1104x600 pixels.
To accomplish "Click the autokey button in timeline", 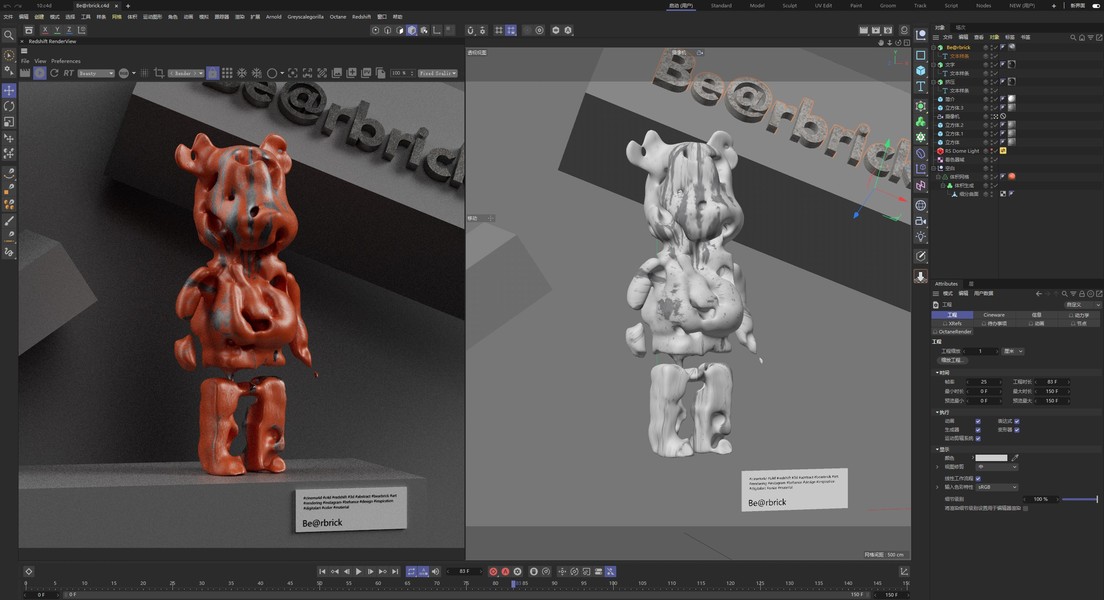I will click(x=505, y=572).
